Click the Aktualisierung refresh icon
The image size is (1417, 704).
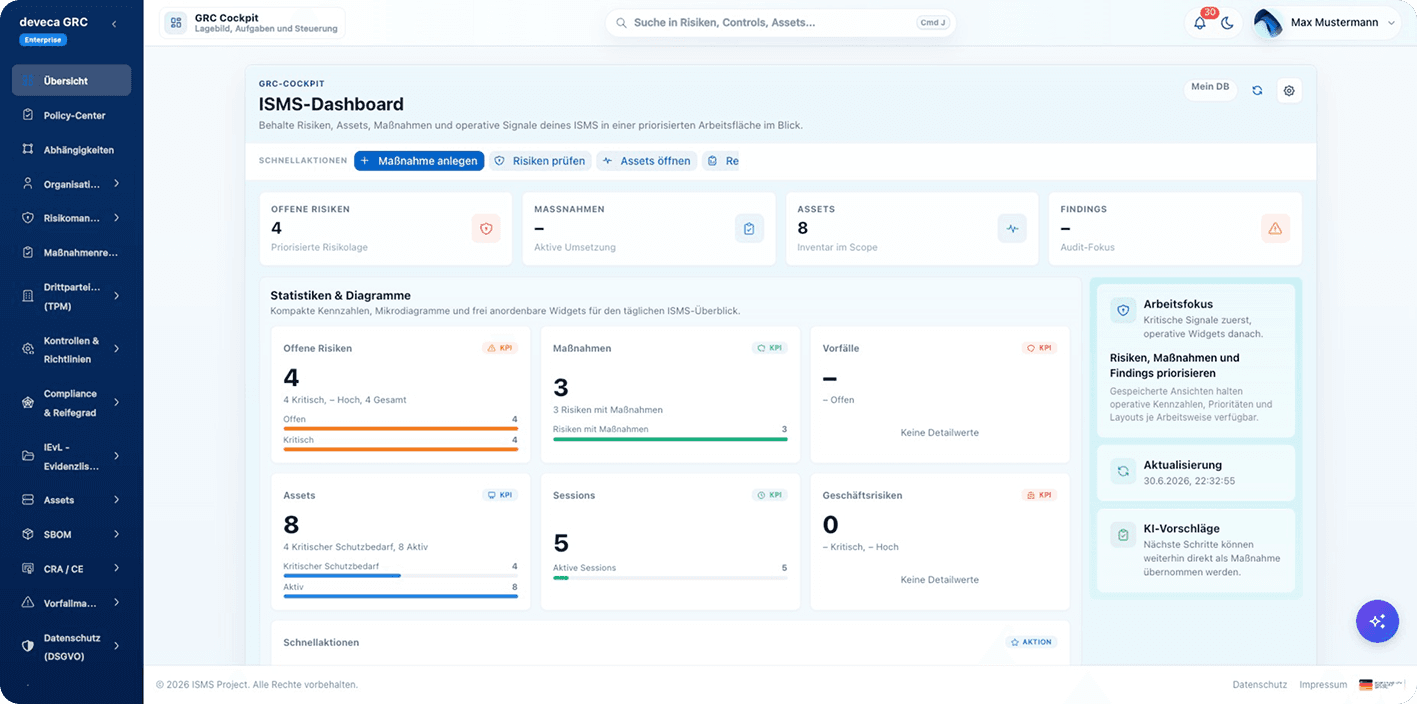tap(1123, 471)
